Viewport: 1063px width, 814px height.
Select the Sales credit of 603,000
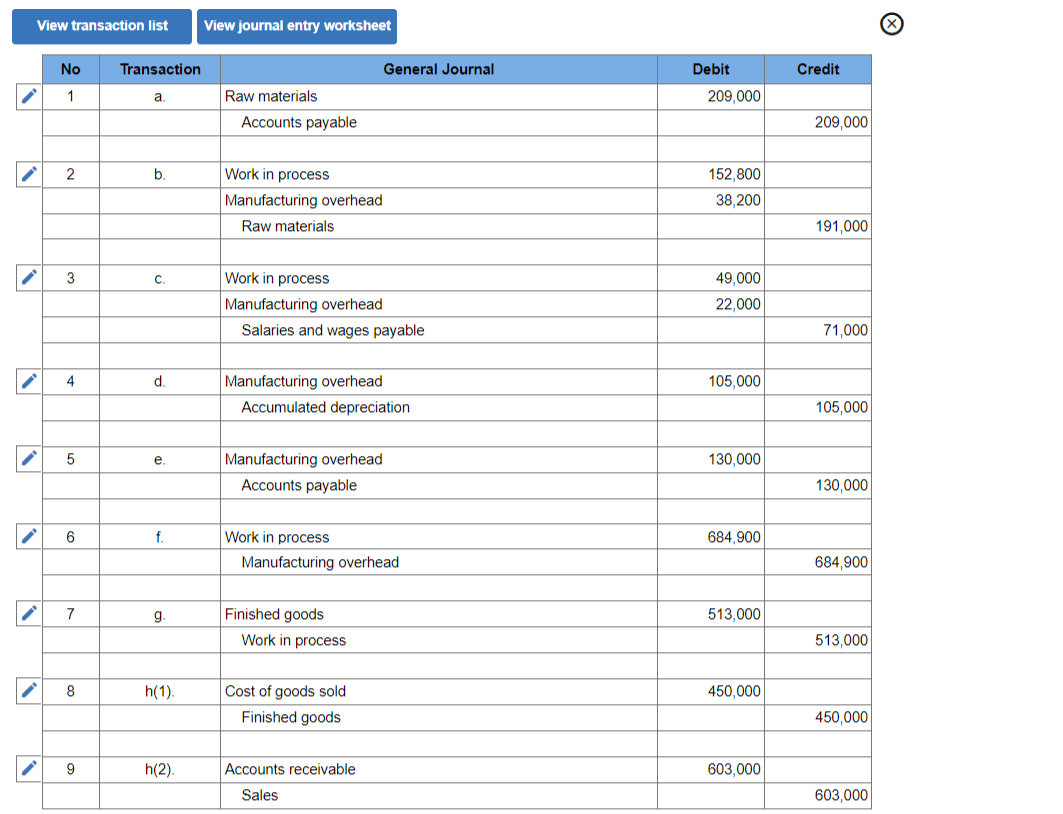click(x=818, y=795)
